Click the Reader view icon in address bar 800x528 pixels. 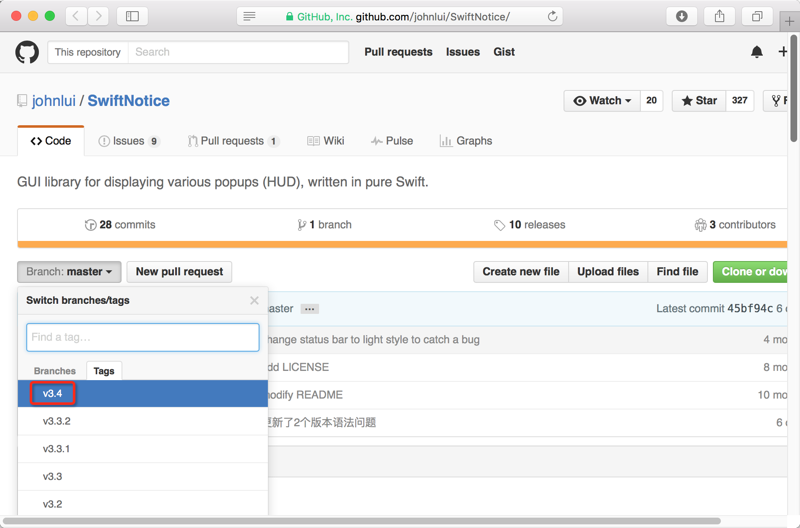point(250,16)
